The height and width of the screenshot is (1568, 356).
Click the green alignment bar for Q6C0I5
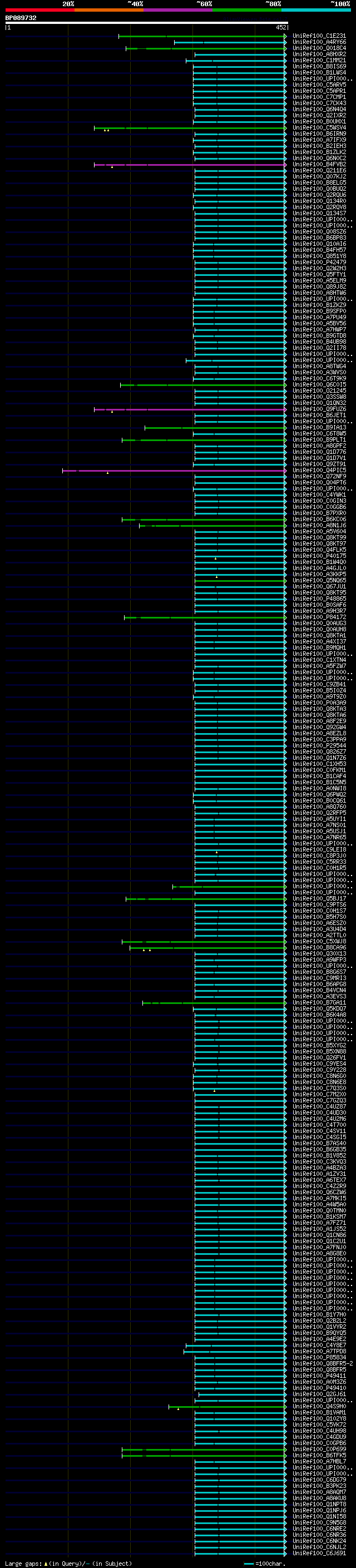(x=203, y=385)
